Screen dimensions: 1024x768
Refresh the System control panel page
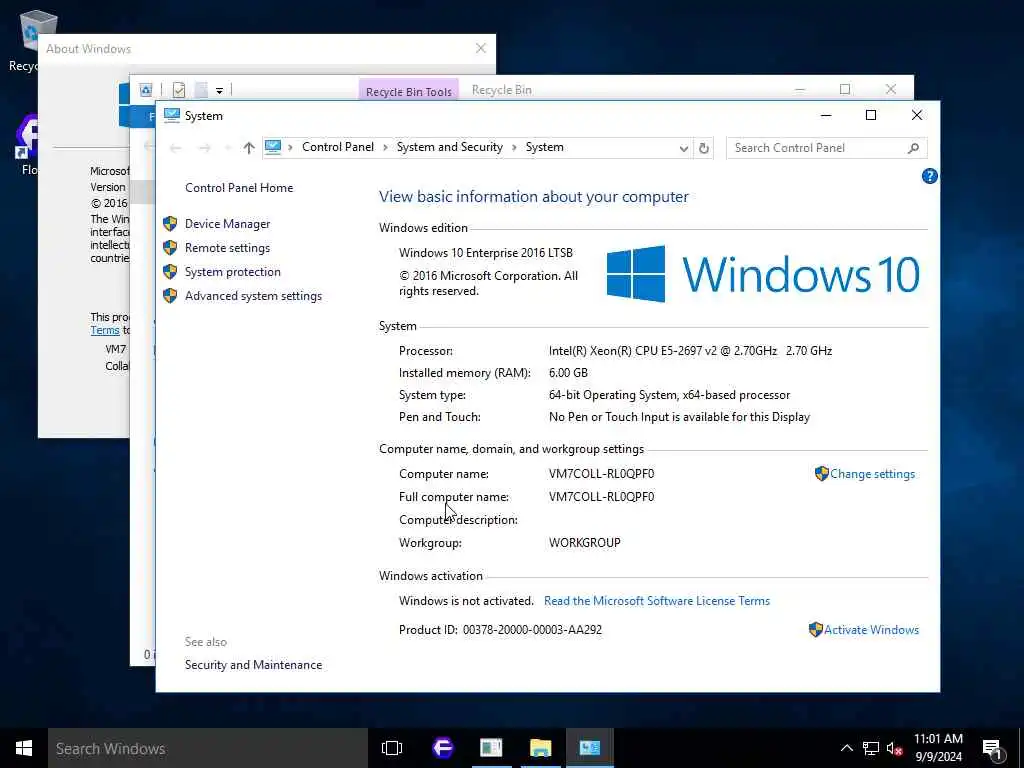tap(703, 148)
